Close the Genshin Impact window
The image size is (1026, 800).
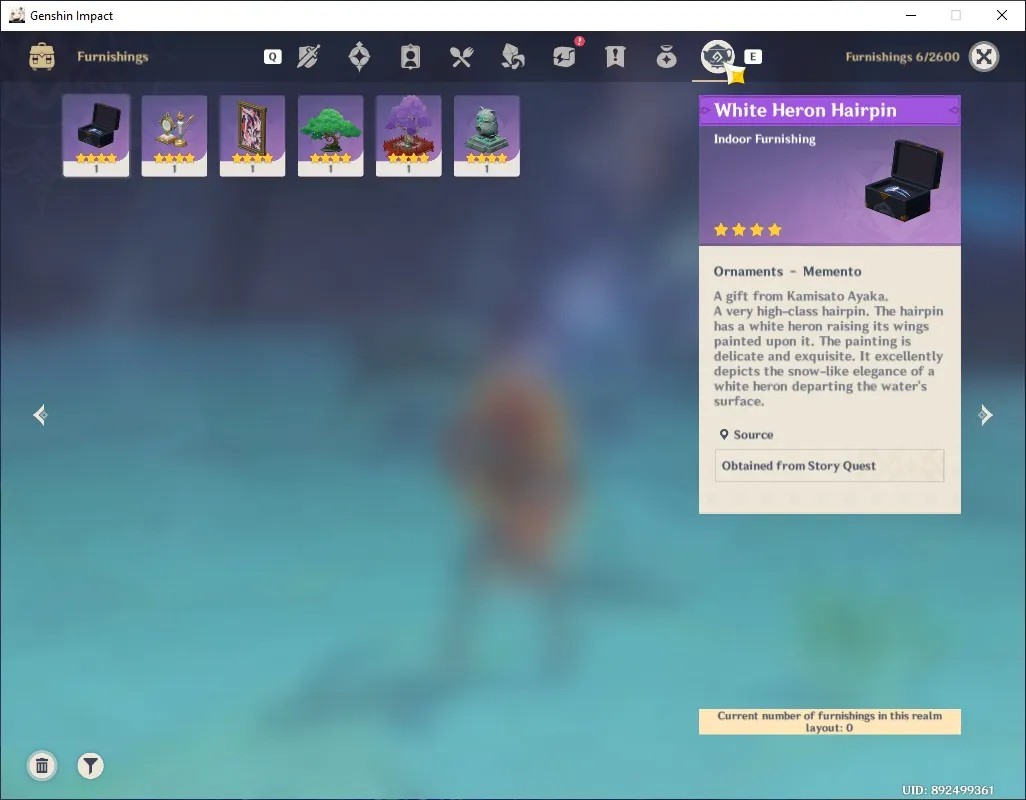click(x=1001, y=15)
